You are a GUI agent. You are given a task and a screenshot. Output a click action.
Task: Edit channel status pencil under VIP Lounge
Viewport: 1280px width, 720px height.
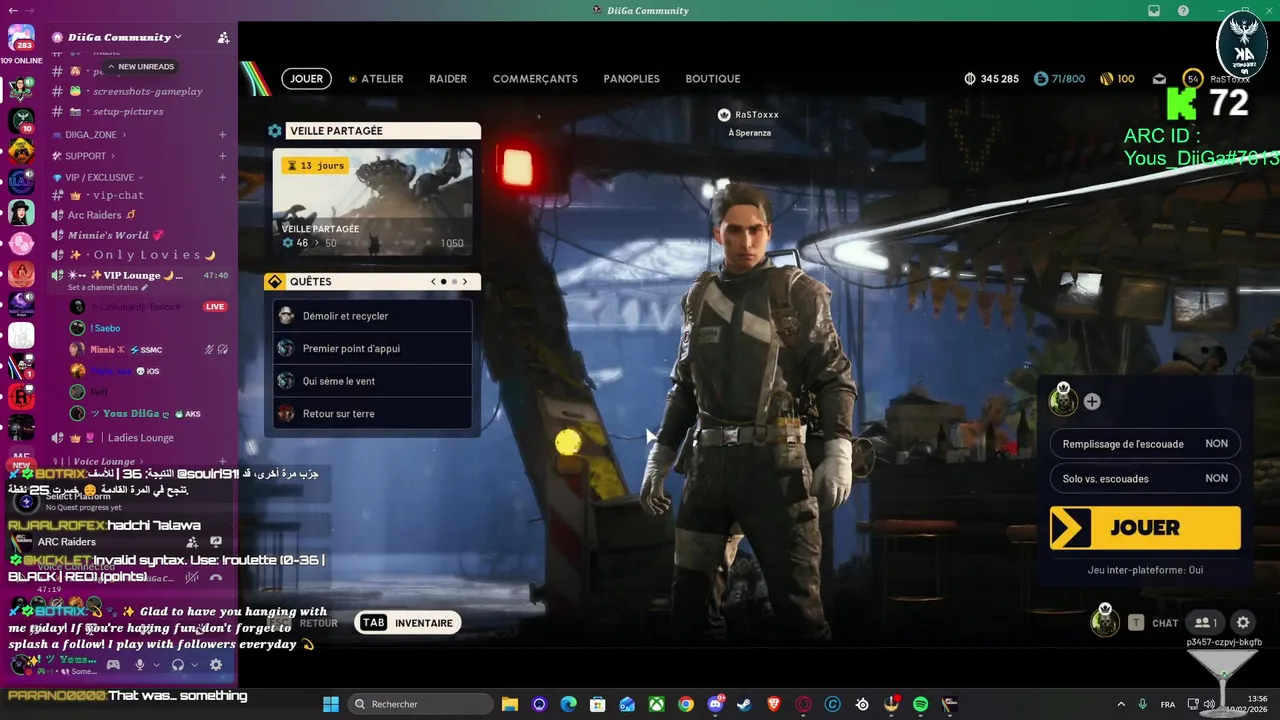(144, 288)
